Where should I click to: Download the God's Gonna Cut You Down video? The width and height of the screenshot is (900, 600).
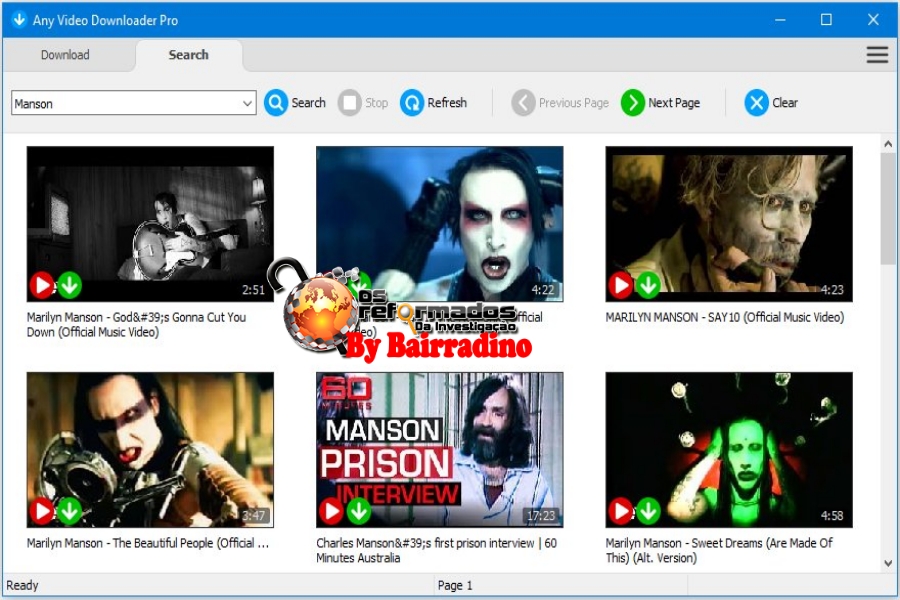coord(69,285)
